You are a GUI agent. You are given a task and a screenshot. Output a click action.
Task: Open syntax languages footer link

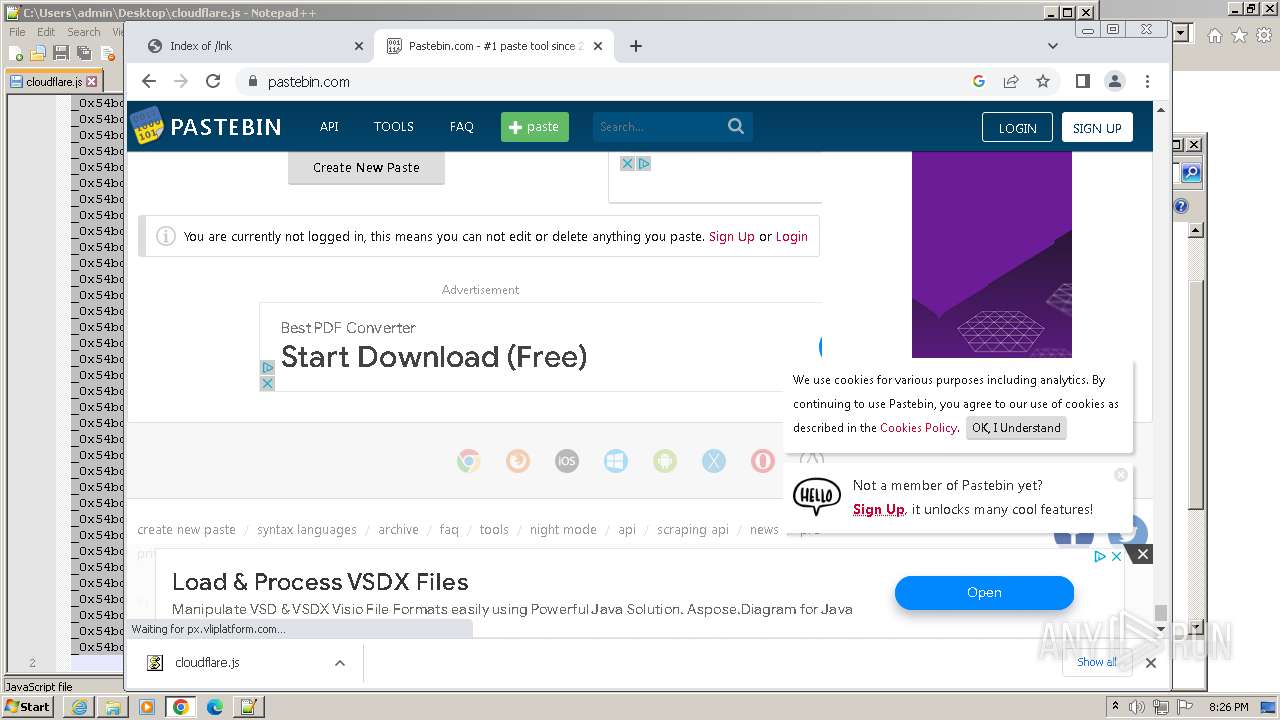(307, 530)
